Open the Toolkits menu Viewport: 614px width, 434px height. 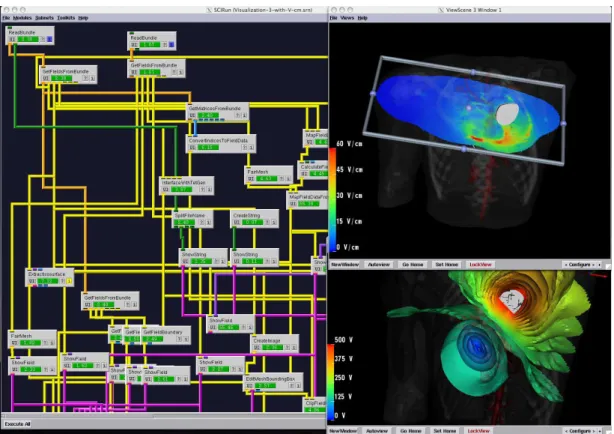tap(66, 18)
